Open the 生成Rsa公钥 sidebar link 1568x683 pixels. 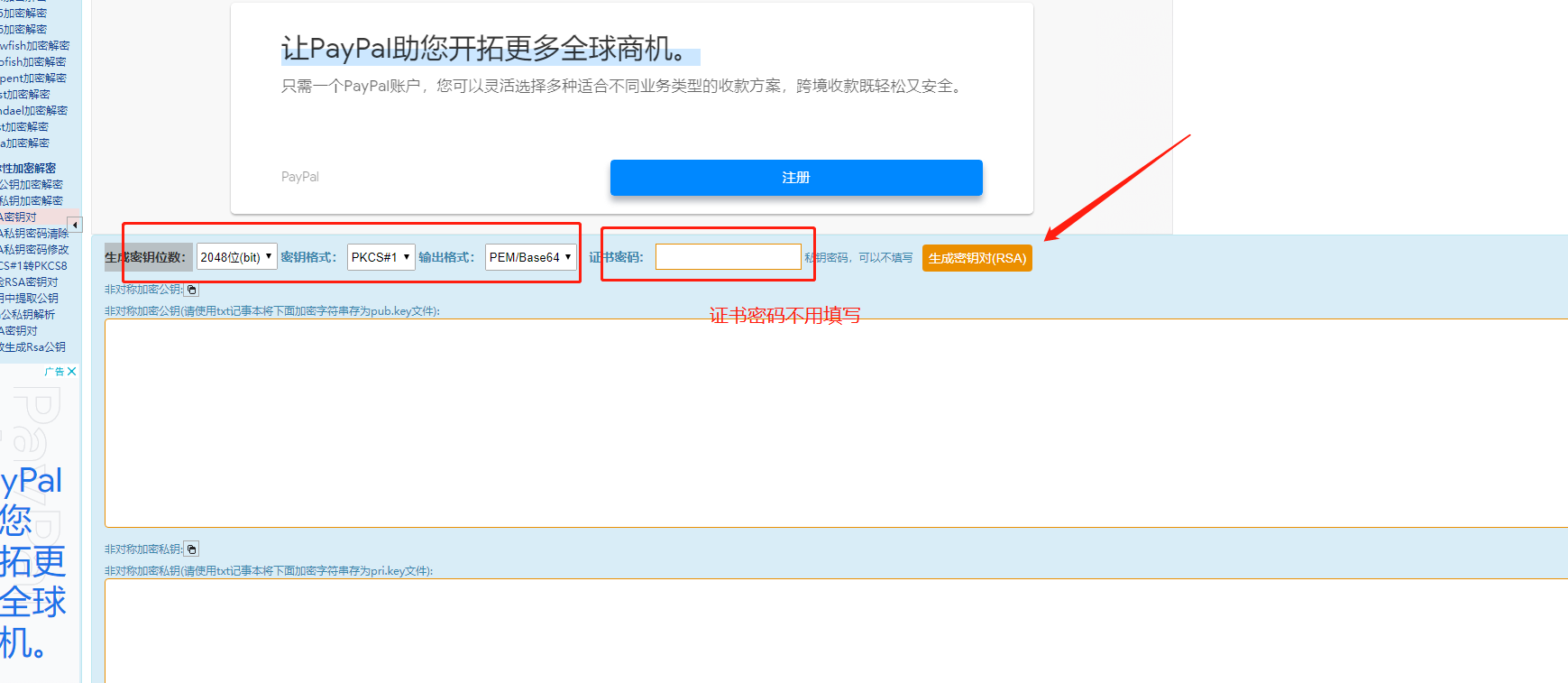click(32, 346)
